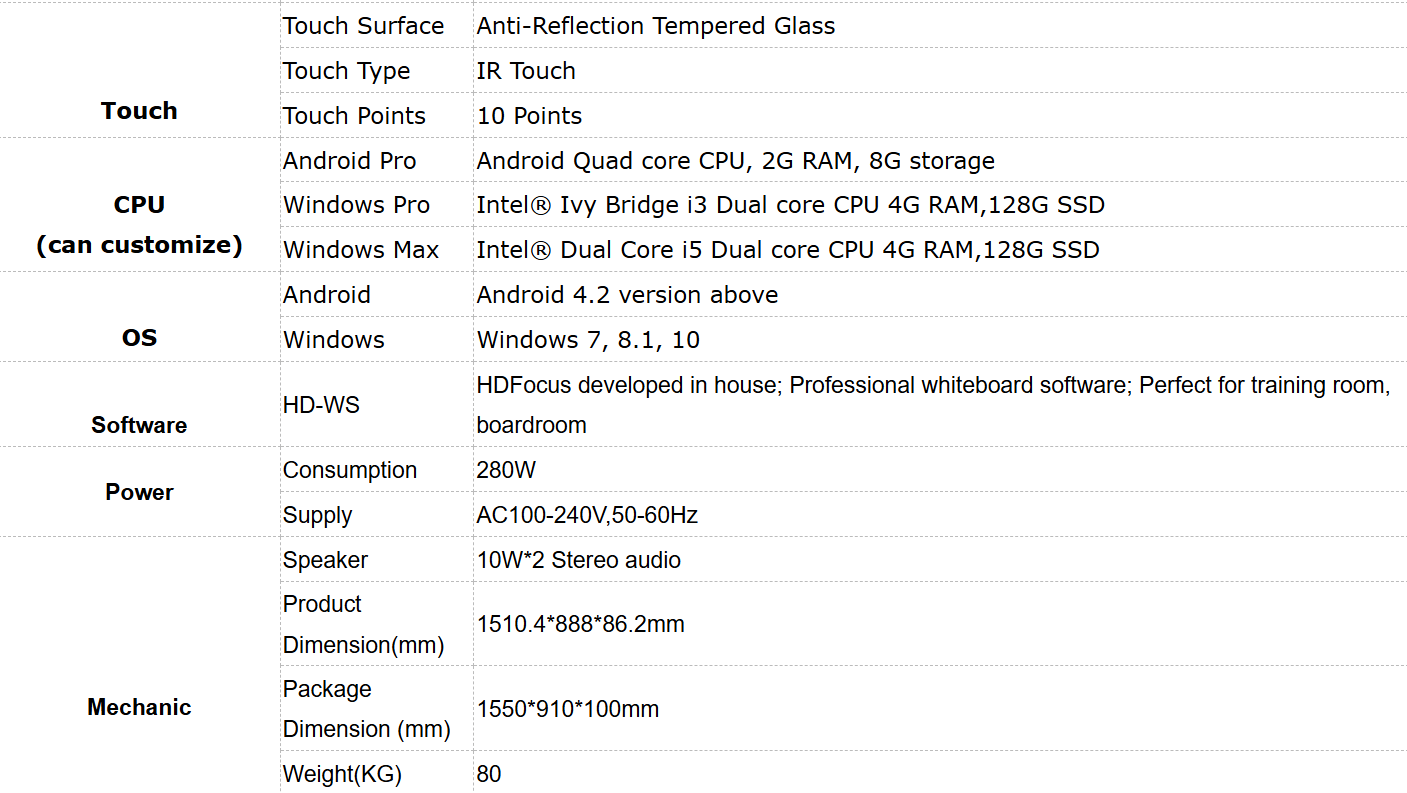The height and width of the screenshot is (793, 1407).
Task: Click the CPU (can customize) heading
Action: pyautogui.click(x=139, y=225)
